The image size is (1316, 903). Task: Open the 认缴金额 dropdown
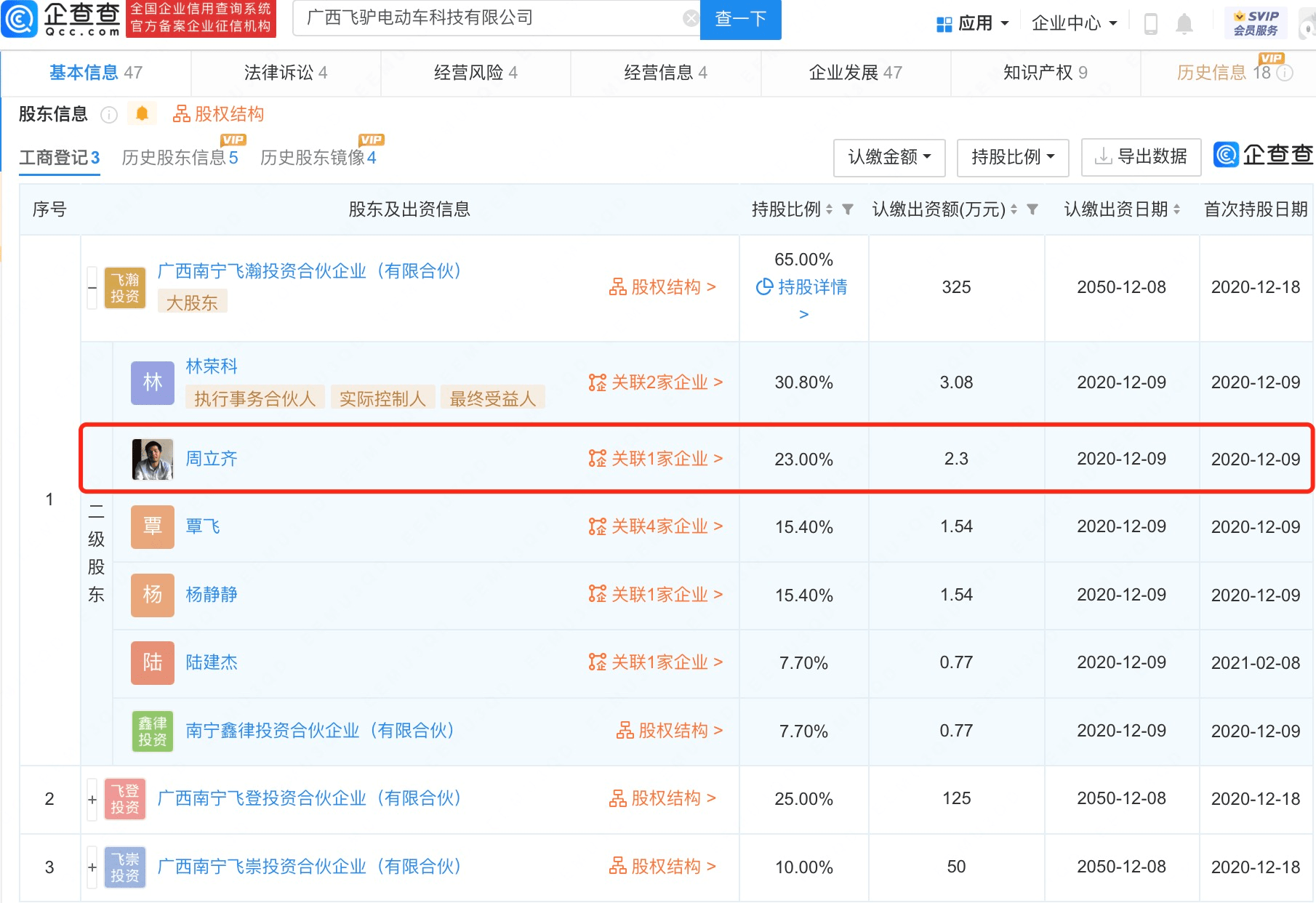[x=889, y=157]
